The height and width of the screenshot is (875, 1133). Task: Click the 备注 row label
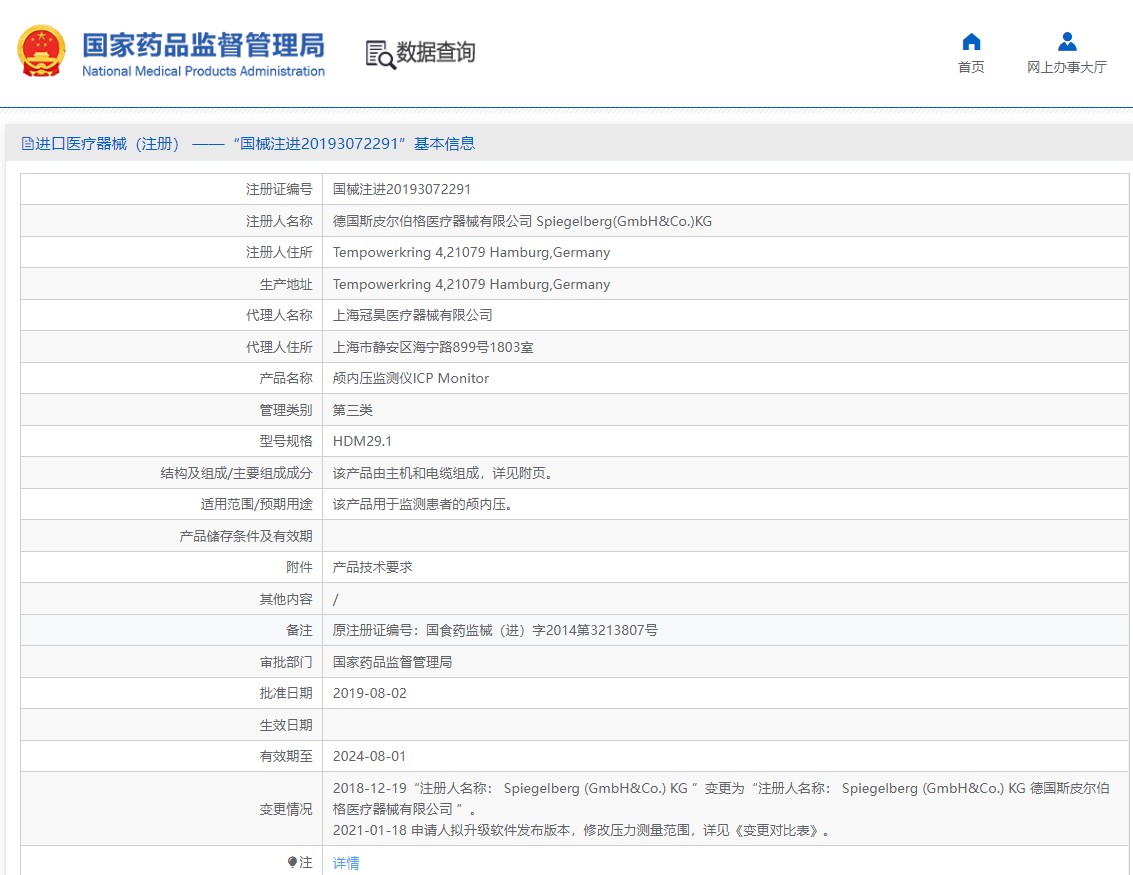coord(299,630)
